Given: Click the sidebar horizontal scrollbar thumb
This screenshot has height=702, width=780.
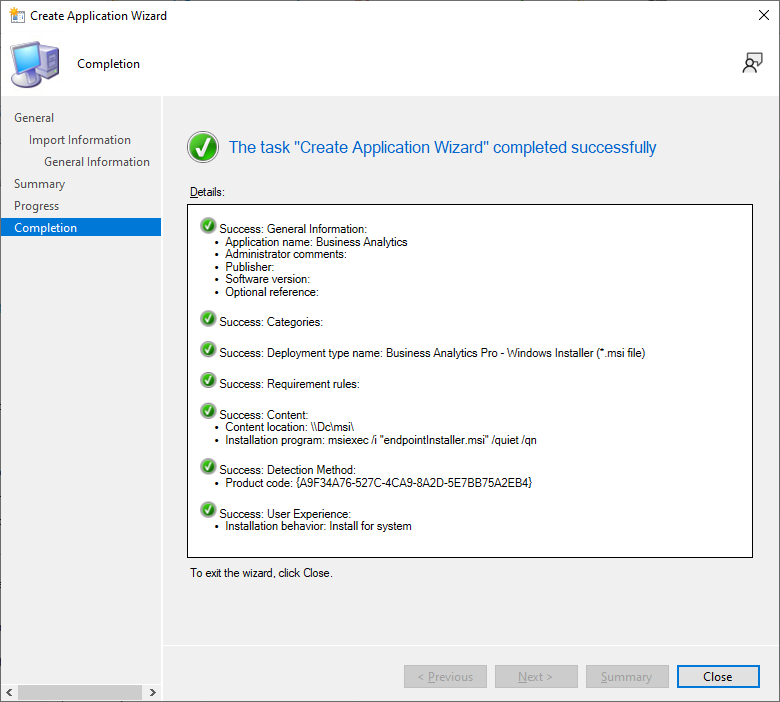Looking at the screenshot, I should pos(80,692).
